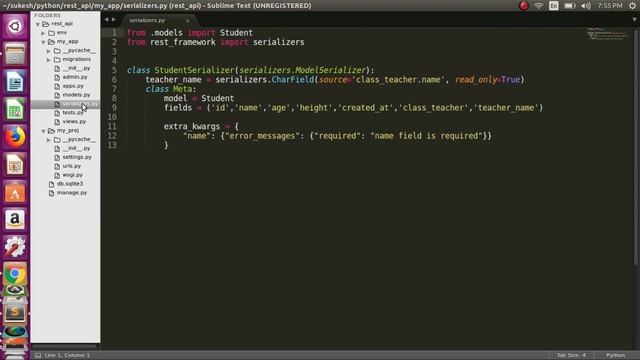Screen dimensions: 640x360
Task: Click the Amazon dock icon
Action: coord(15,220)
